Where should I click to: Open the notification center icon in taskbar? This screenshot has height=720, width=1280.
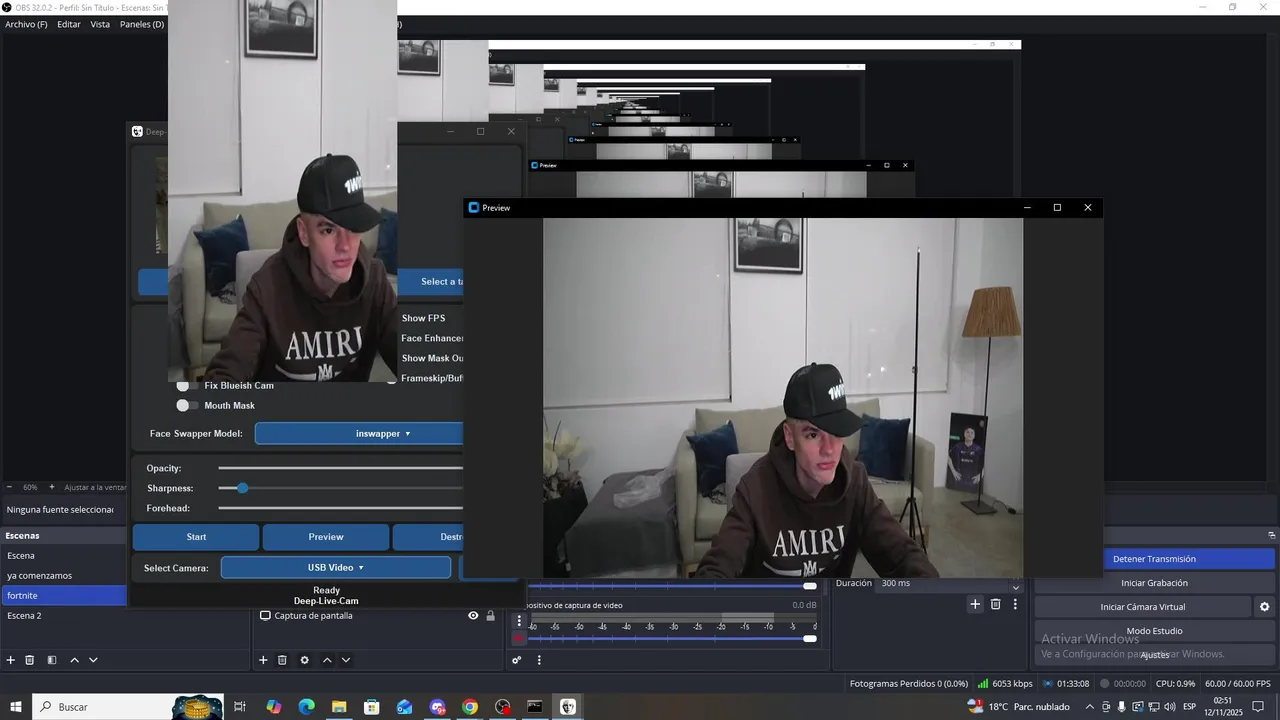coord(1258,707)
